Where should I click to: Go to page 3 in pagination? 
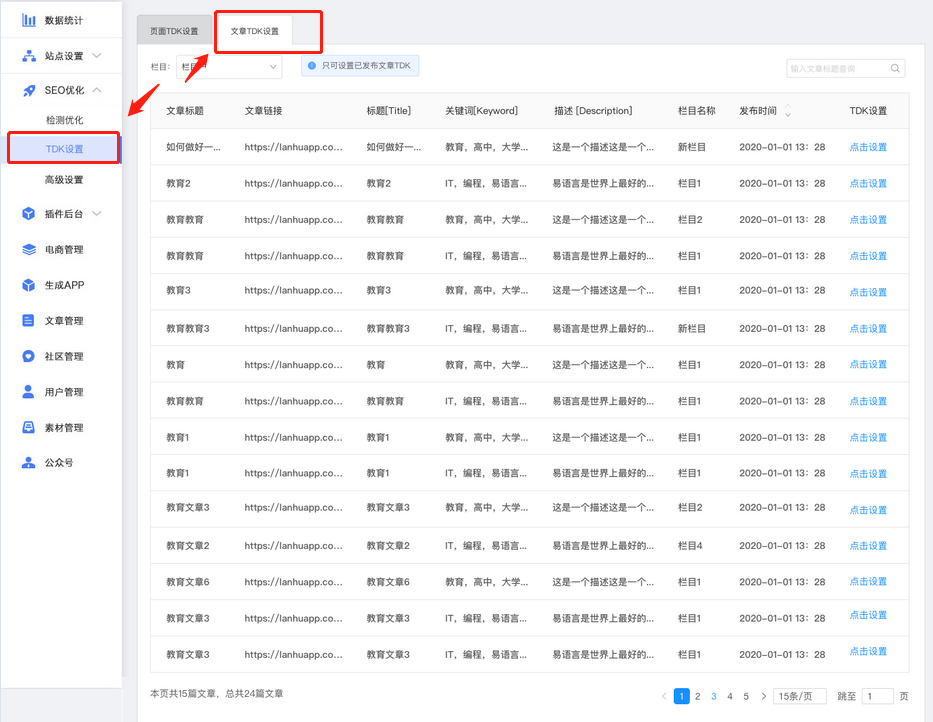pos(714,696)
